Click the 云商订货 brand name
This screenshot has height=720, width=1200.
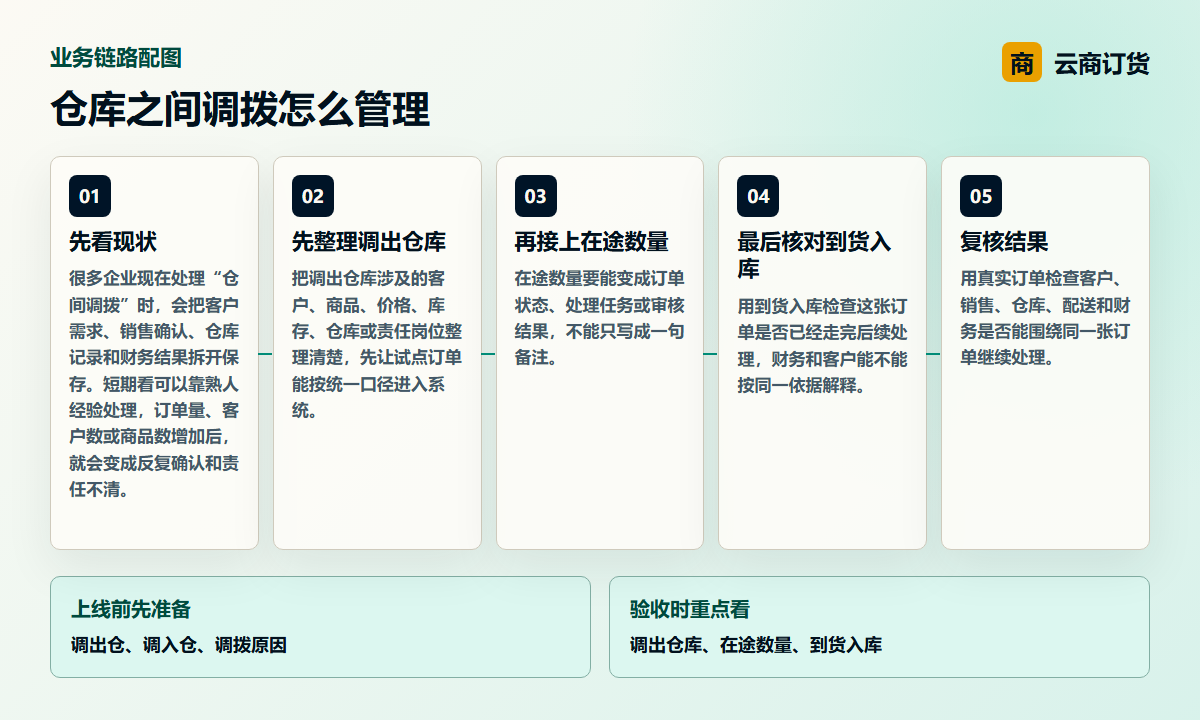pyautogui.click(x=1101, y=64)
